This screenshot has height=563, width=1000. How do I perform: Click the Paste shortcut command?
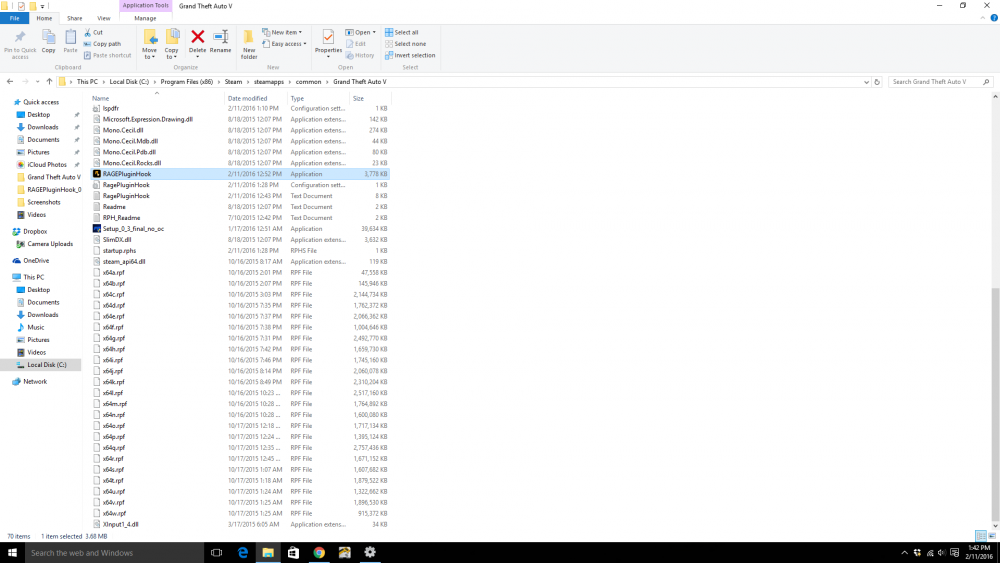[107, 55]
